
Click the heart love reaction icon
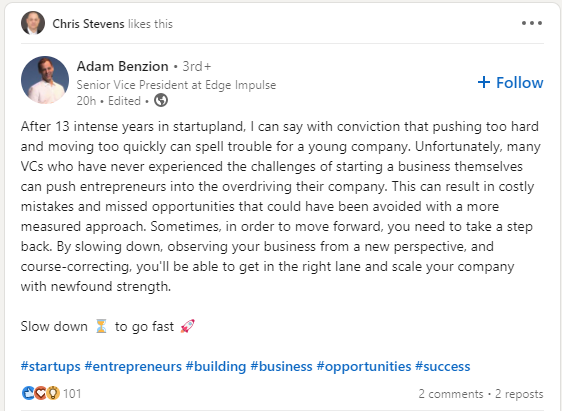coord(40,393)
